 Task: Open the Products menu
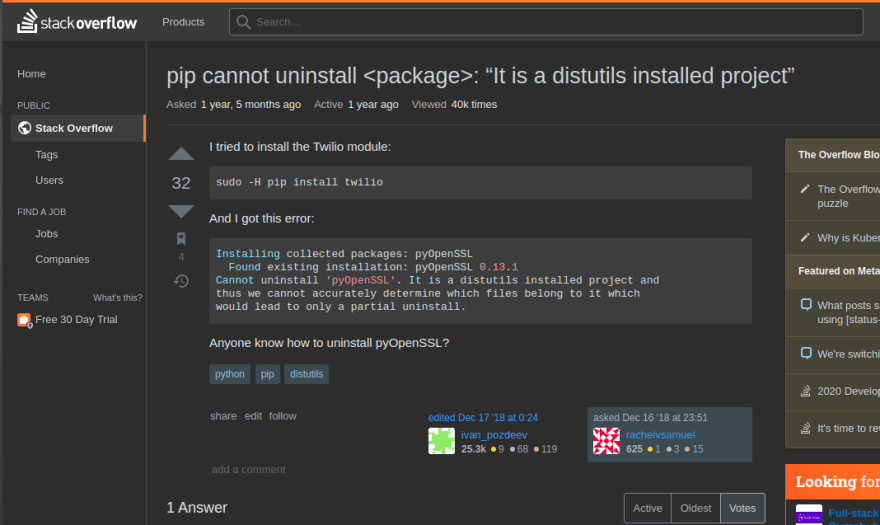184,22
